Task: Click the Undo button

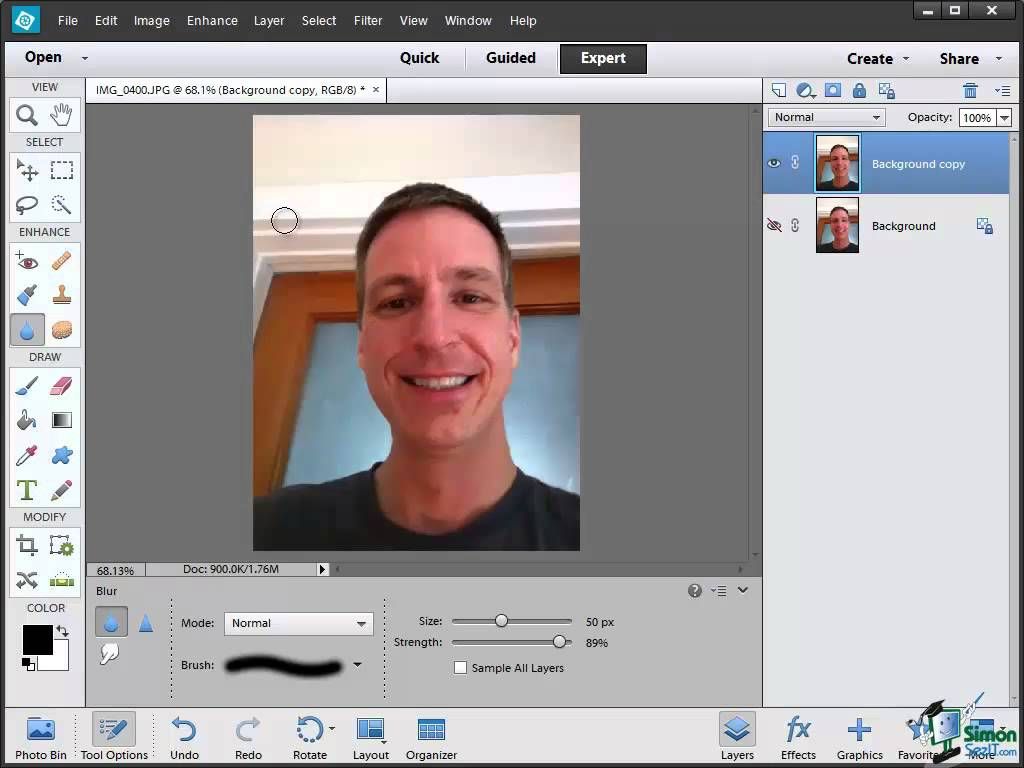Action: coord(184,737)
